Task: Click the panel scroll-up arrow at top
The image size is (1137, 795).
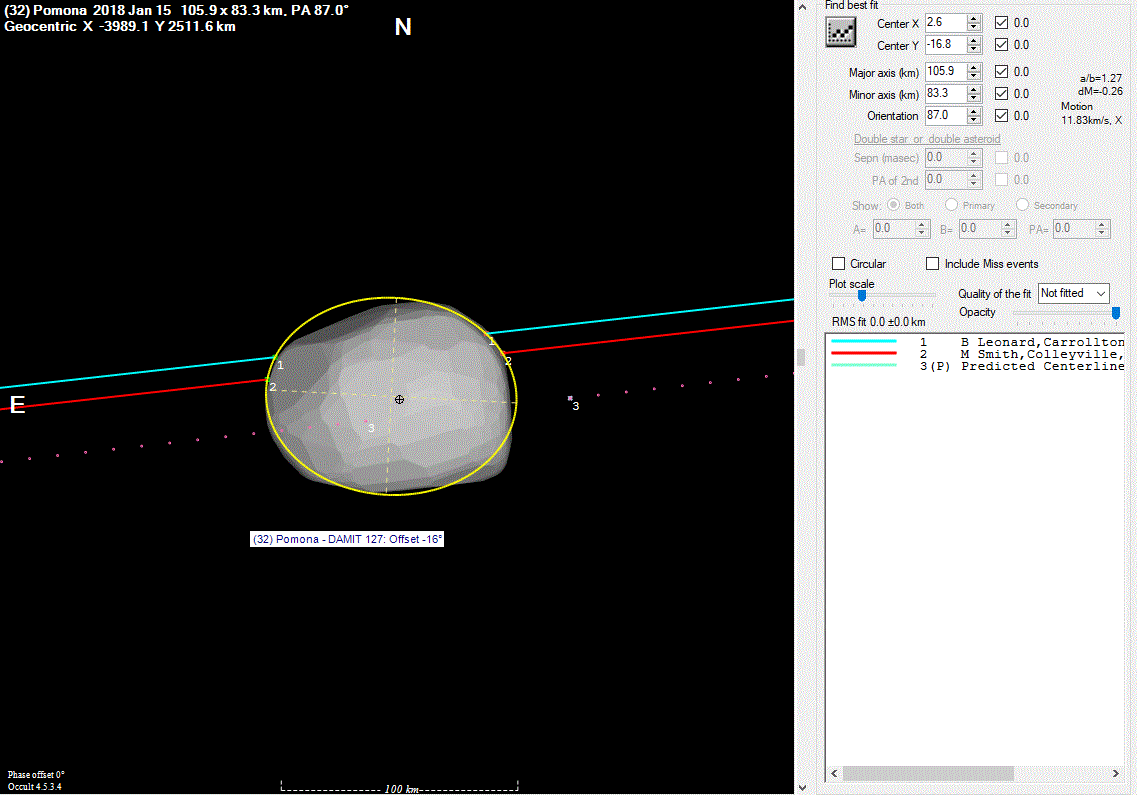Action: pyautogui.click(x=801, y=8)
